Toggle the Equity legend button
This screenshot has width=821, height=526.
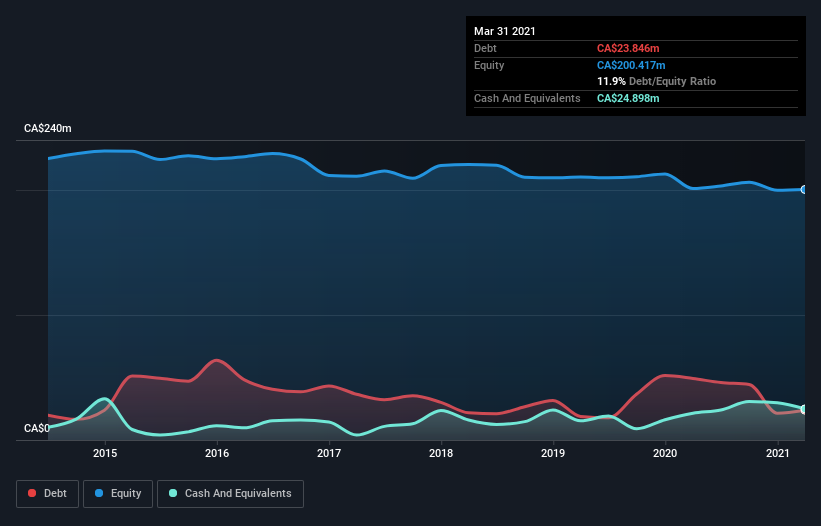click(x=118, y=494)
